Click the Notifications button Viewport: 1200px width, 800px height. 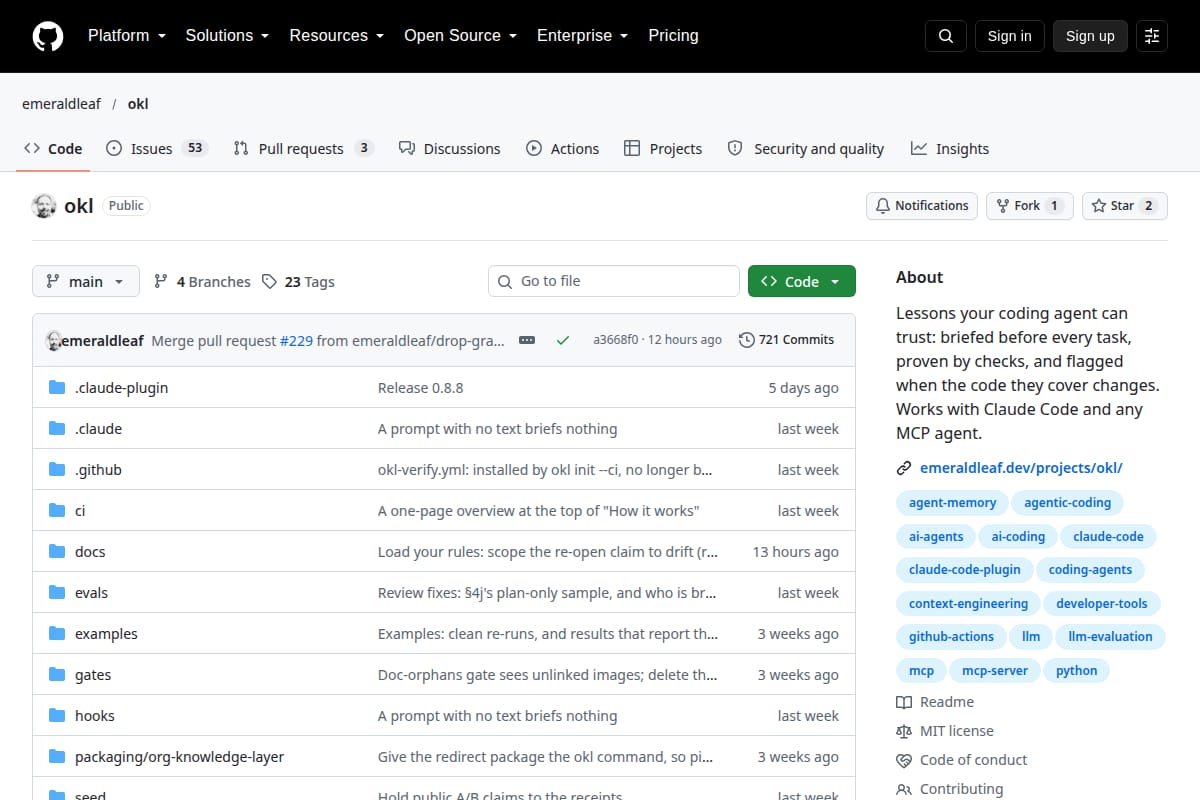click(x=922, y=206)
